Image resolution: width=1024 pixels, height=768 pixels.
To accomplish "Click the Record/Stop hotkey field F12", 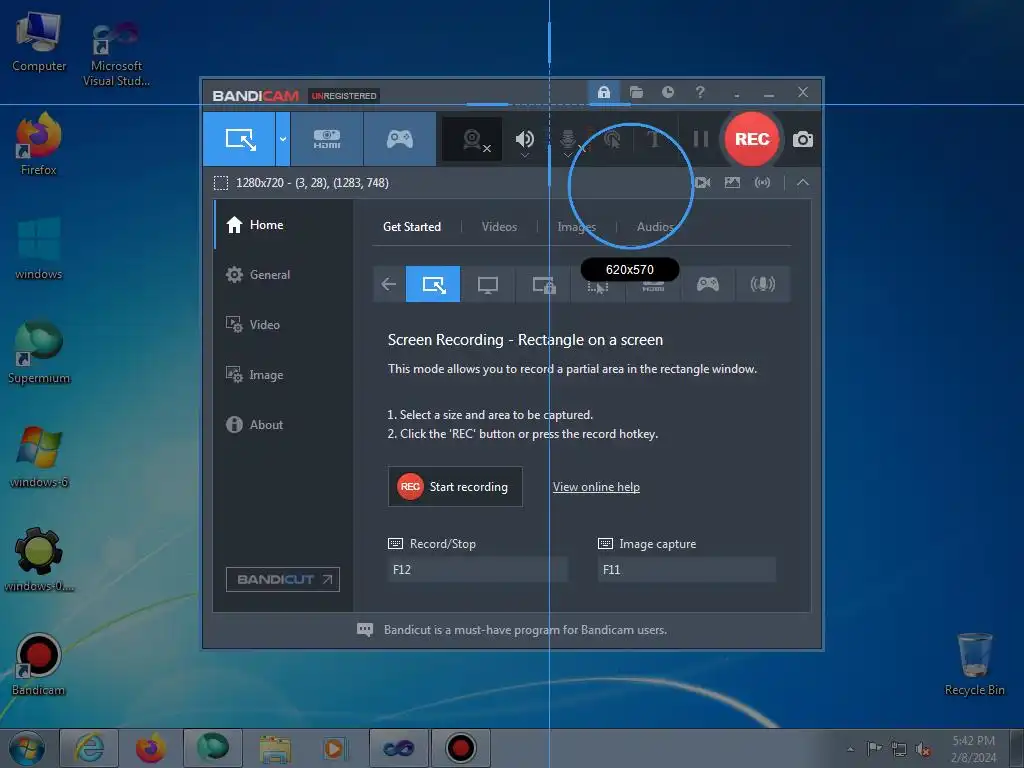I will point(478,569).
